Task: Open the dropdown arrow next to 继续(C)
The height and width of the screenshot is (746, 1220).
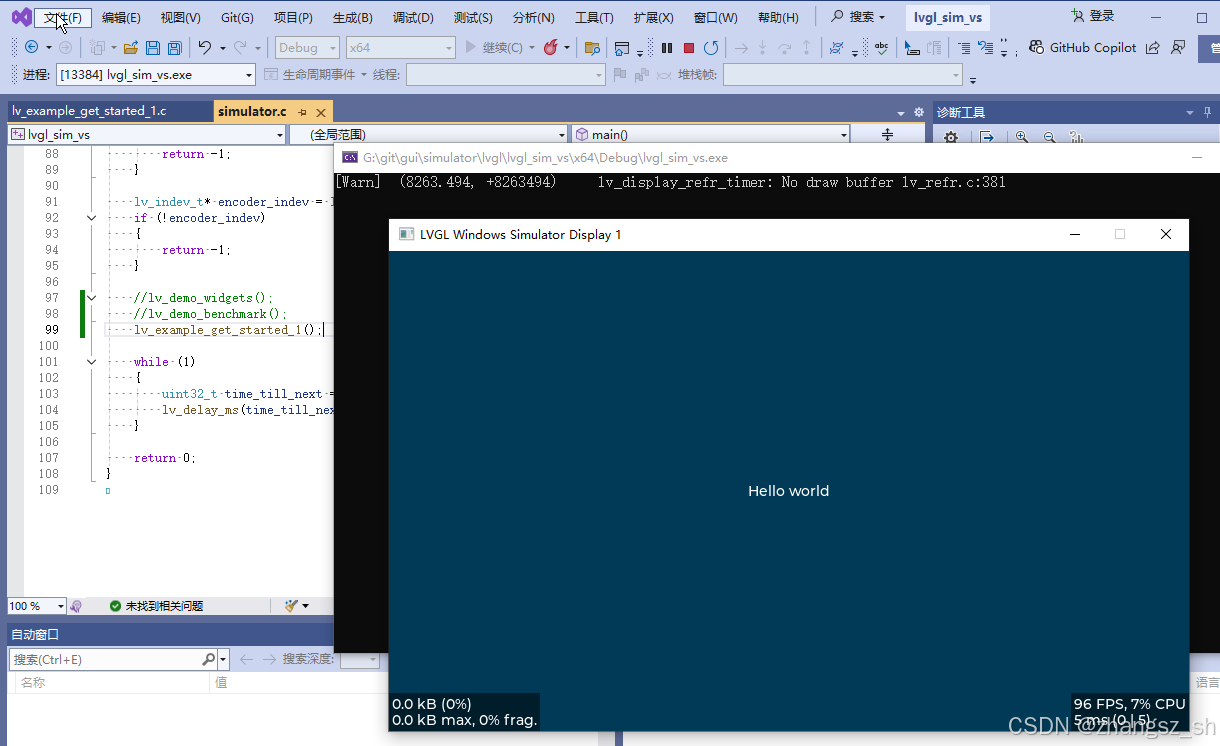Action: click(532, 48)
